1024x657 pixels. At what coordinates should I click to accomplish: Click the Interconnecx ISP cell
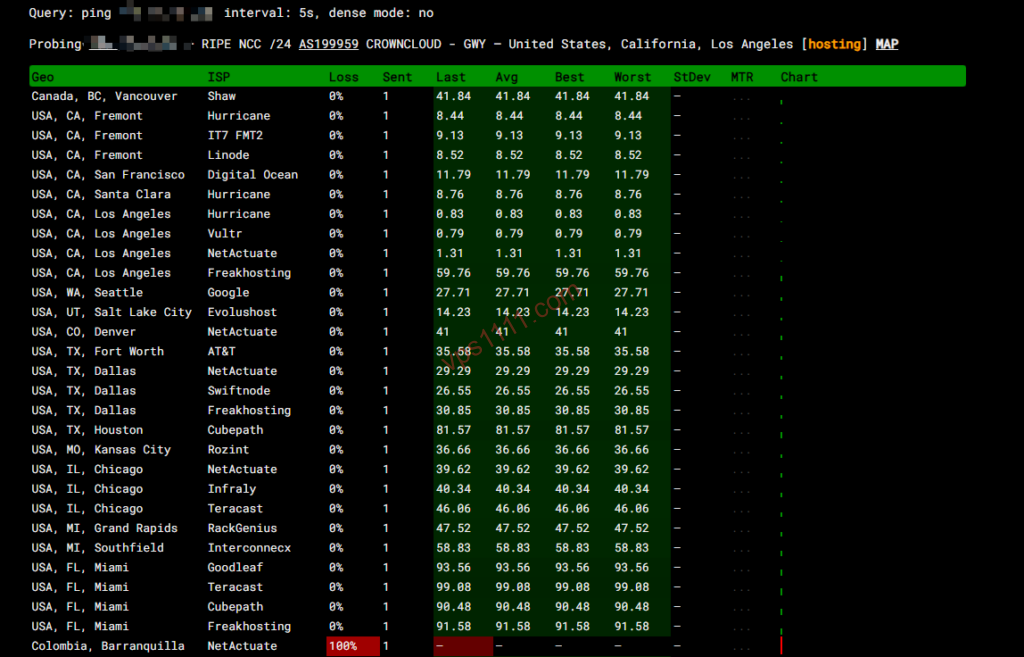point(249,547)
